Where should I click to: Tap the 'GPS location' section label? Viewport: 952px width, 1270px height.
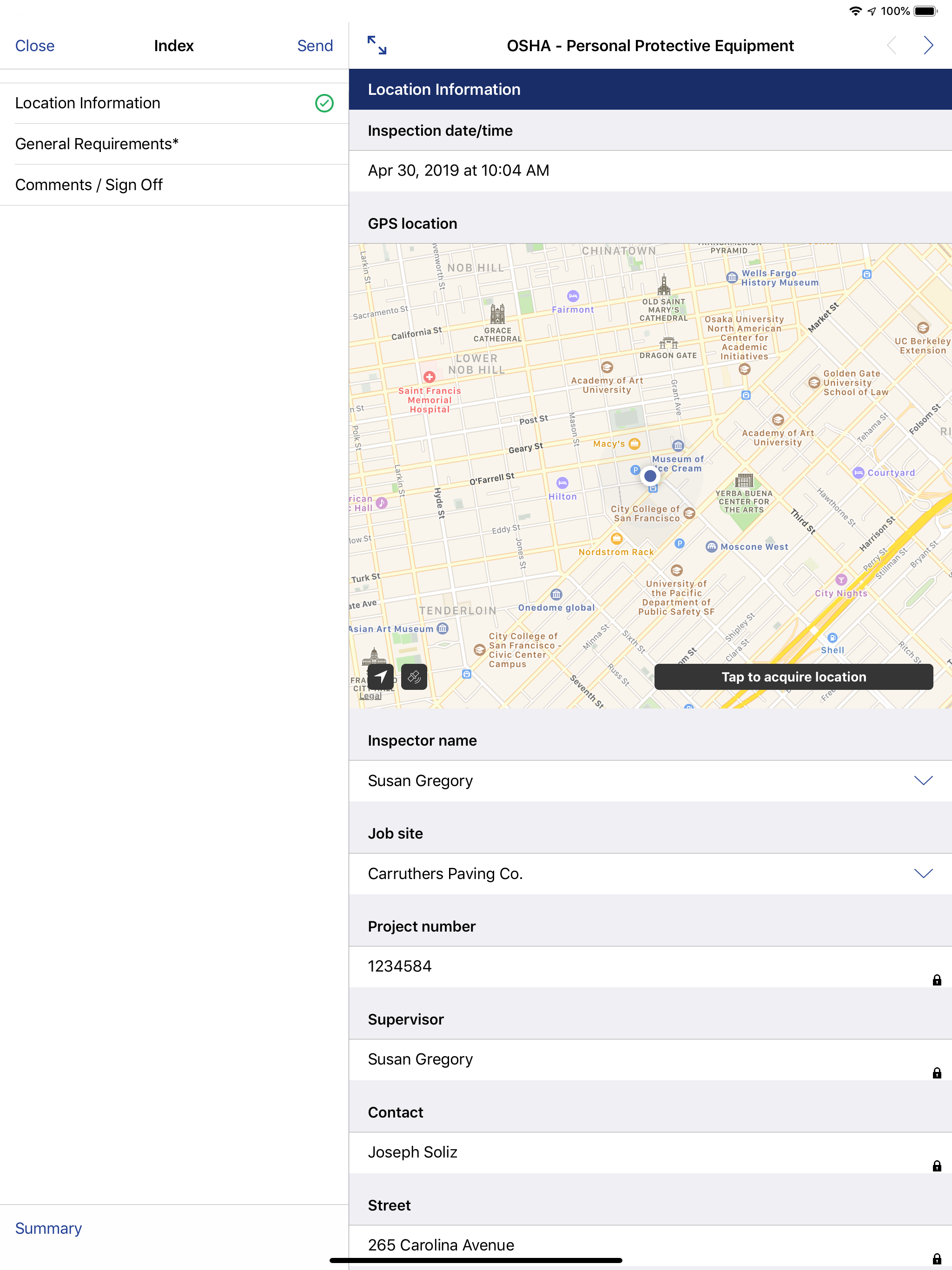[x=413, y=224]
